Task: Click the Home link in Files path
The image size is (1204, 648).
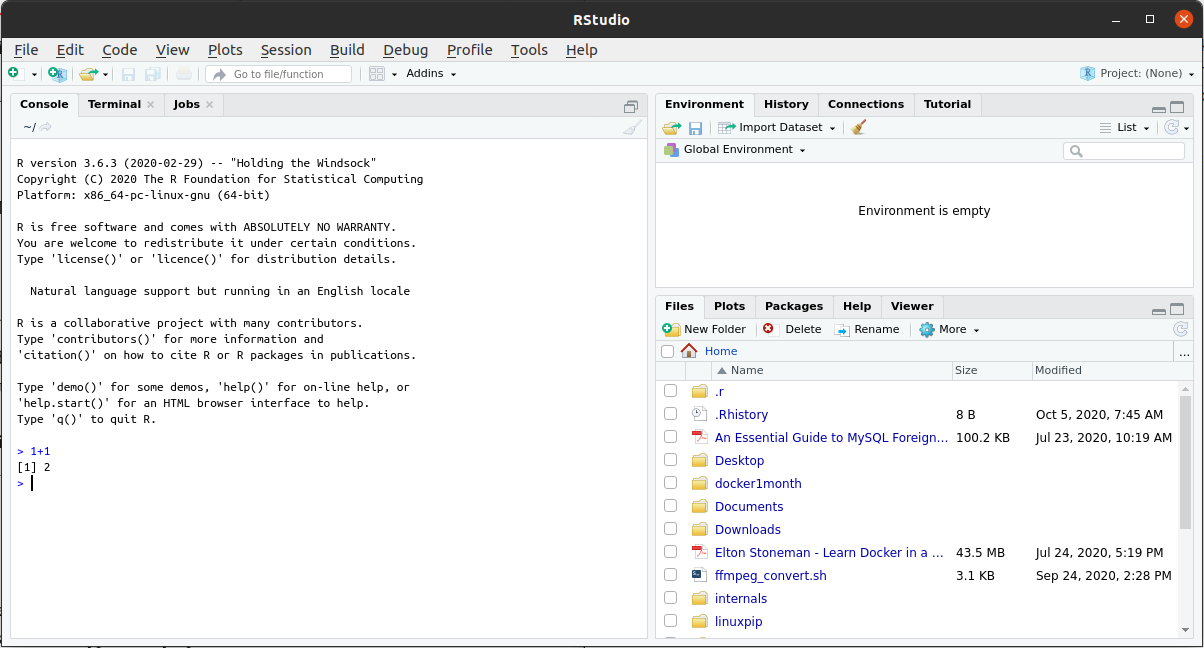Action: point(721,351)
